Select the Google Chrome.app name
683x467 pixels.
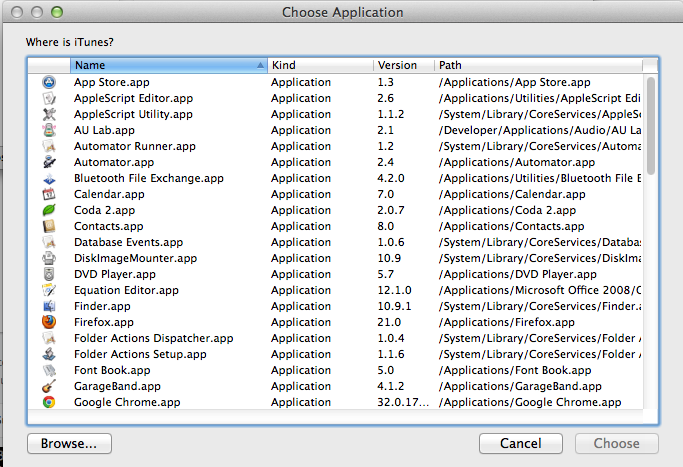point(127,402)
